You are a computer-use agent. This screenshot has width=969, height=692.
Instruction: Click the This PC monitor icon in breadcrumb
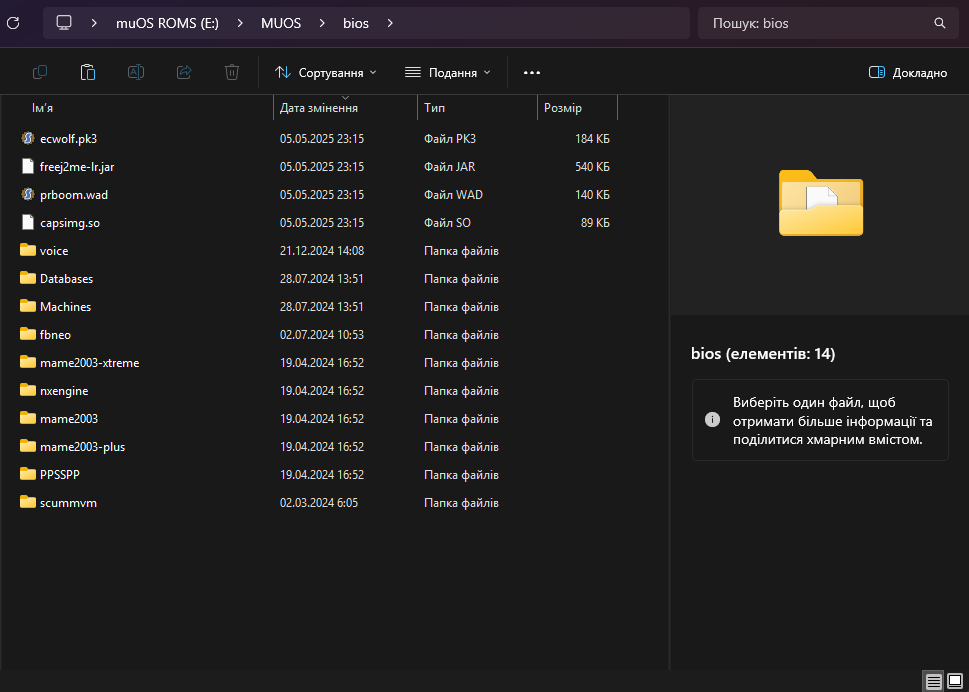(64, 23)
